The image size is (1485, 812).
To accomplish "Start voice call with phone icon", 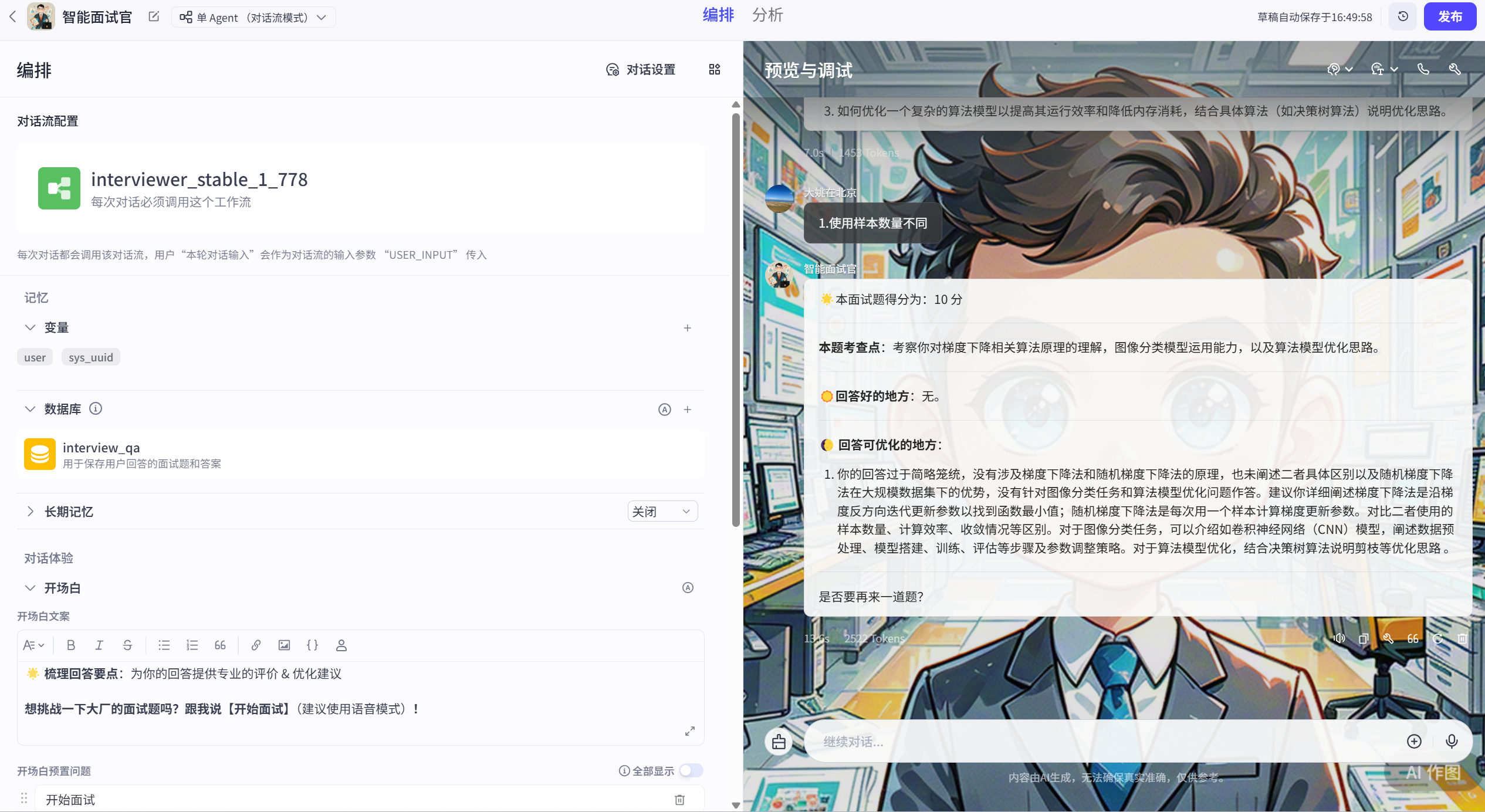I will (1423, 69).
